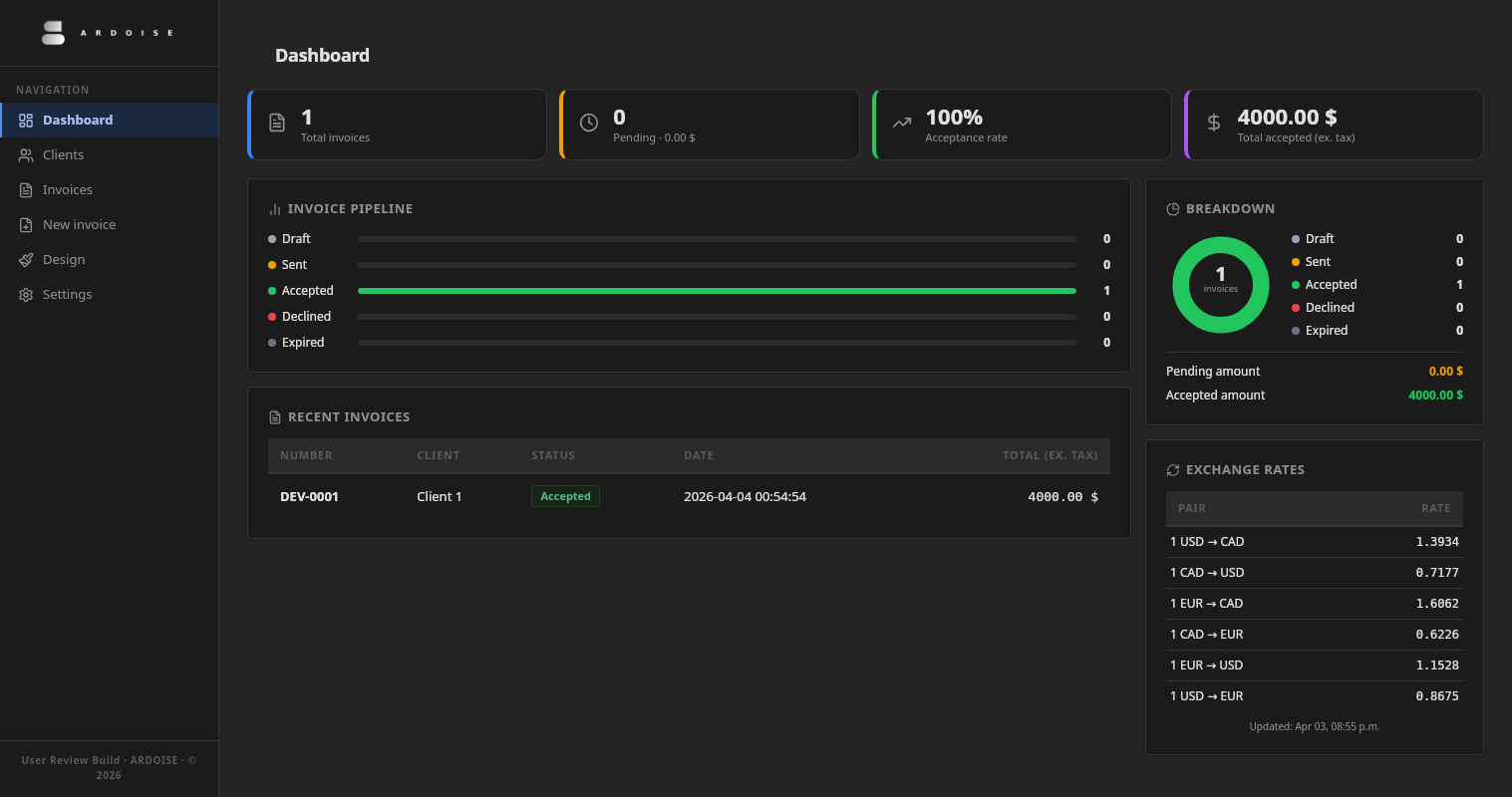The width and height of the screenshot is (1512, 797).
Task: Click the TOTAL (EX. TAX) column header
Action: tap(1051, 455)
